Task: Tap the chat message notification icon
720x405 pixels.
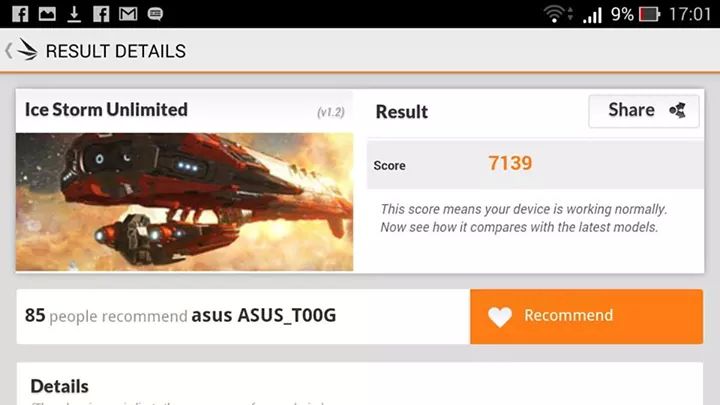Action: click(x=155, y=14)
